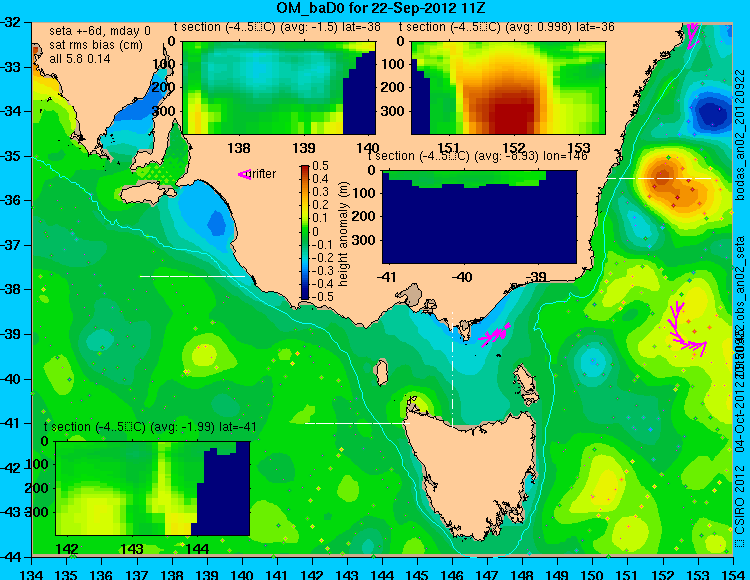Click the 143 label under the lat=-41 inset
The width and height of the screenshot is (750, 580).
coord(132,548)
